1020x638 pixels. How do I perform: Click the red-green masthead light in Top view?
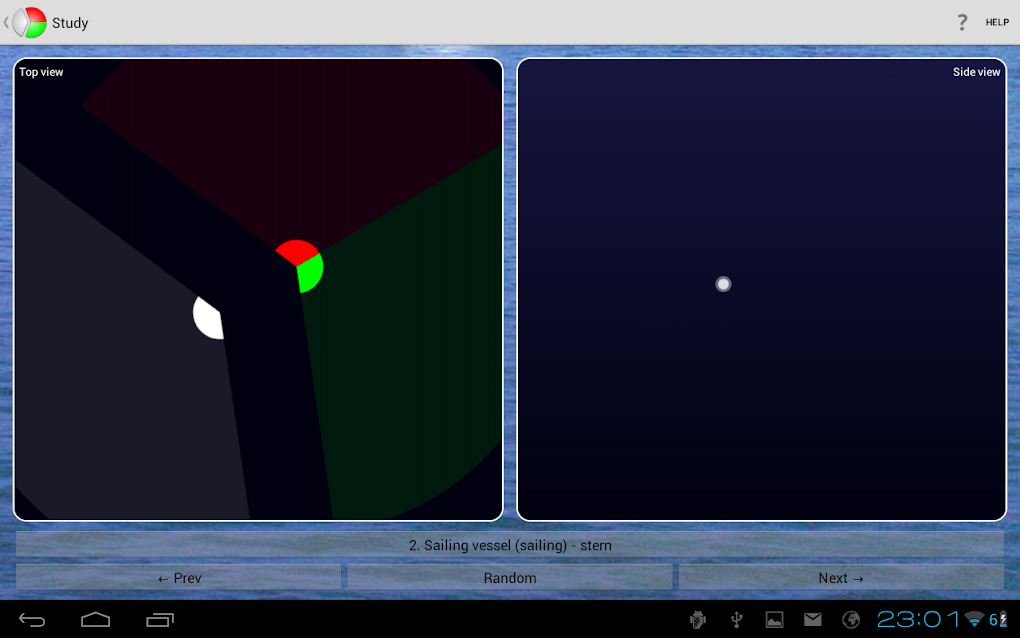299,264
